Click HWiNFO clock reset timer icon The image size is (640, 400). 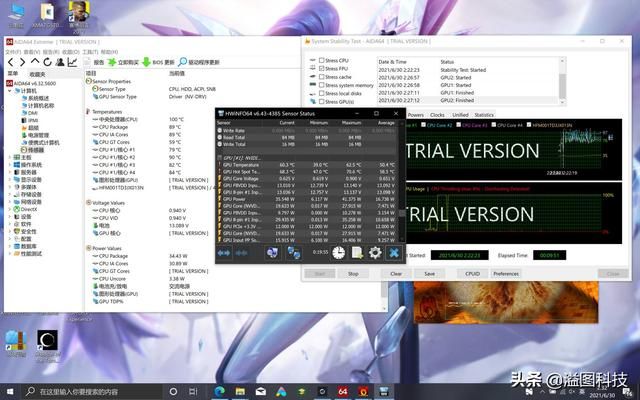(338, 253)
